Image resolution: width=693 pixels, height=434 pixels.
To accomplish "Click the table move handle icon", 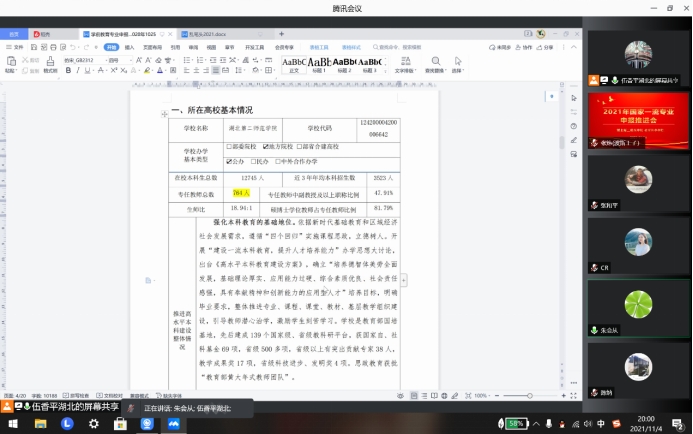I will [x=166, y=115].
